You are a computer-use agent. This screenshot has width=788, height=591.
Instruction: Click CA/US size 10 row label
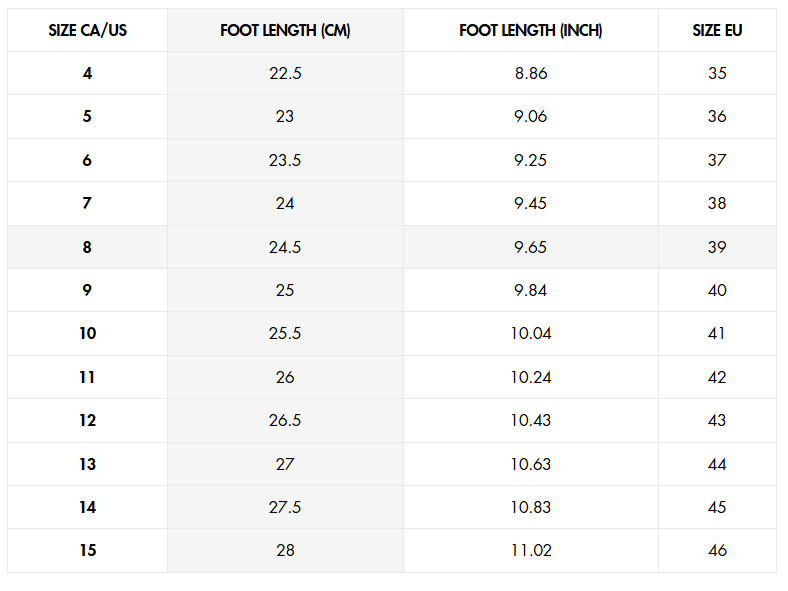click(x=87, y=333)
